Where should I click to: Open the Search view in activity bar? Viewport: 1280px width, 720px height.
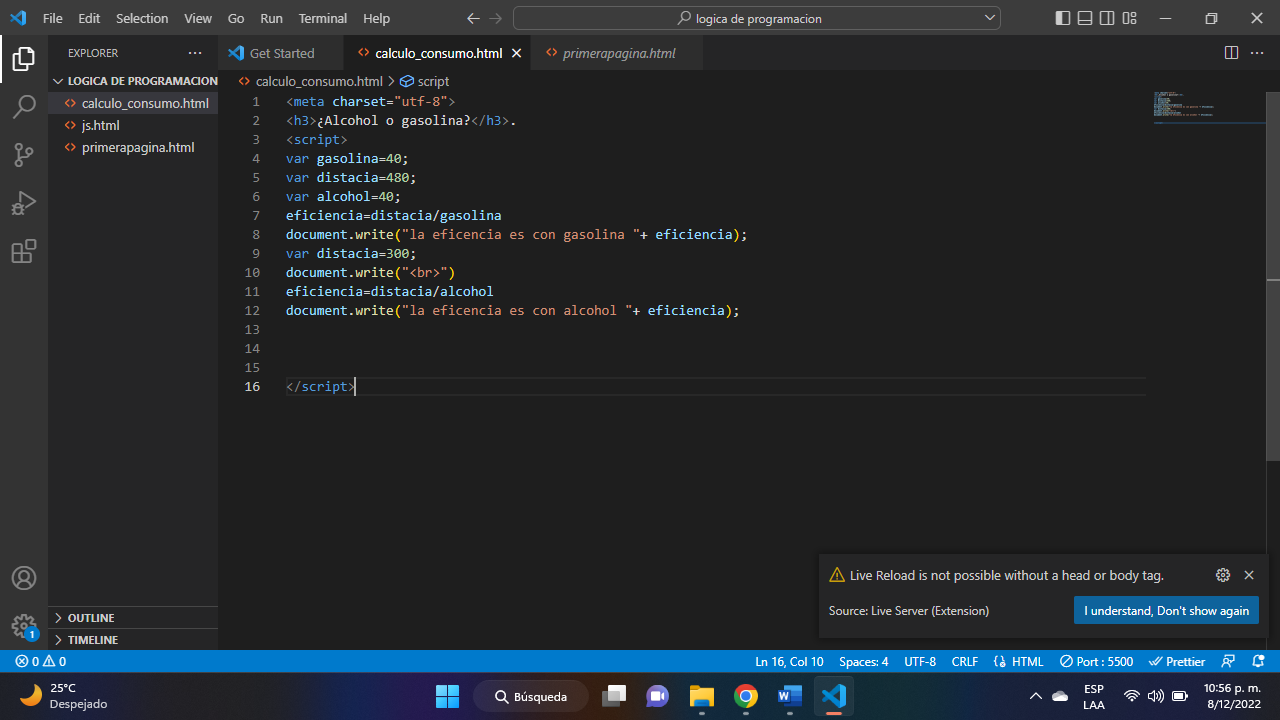[24, 107]
